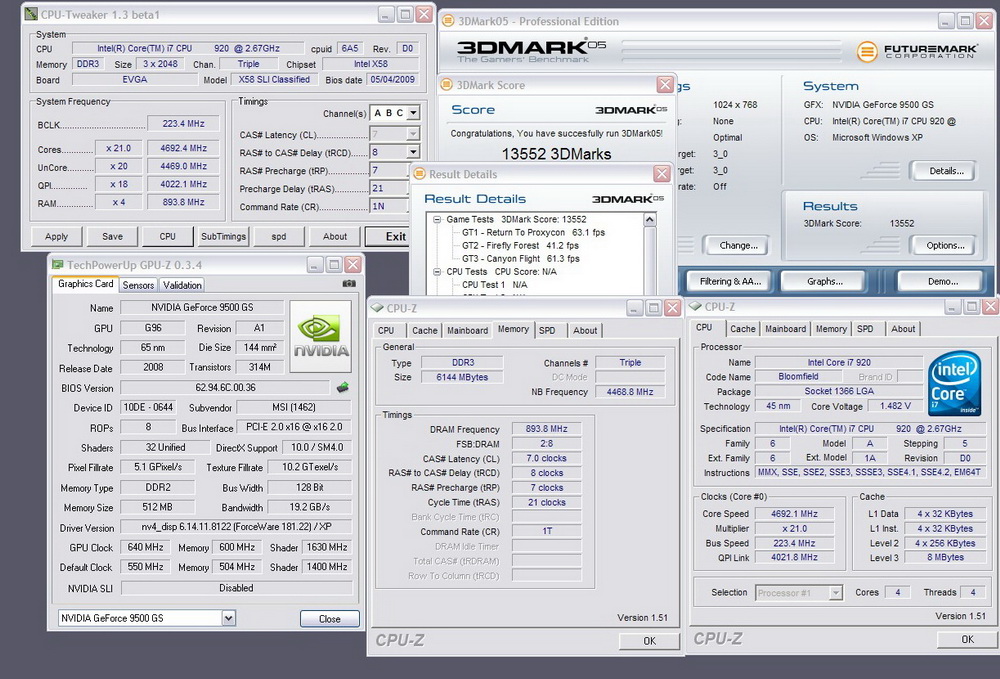Click Close button in GPU-Z

[329, 618]
